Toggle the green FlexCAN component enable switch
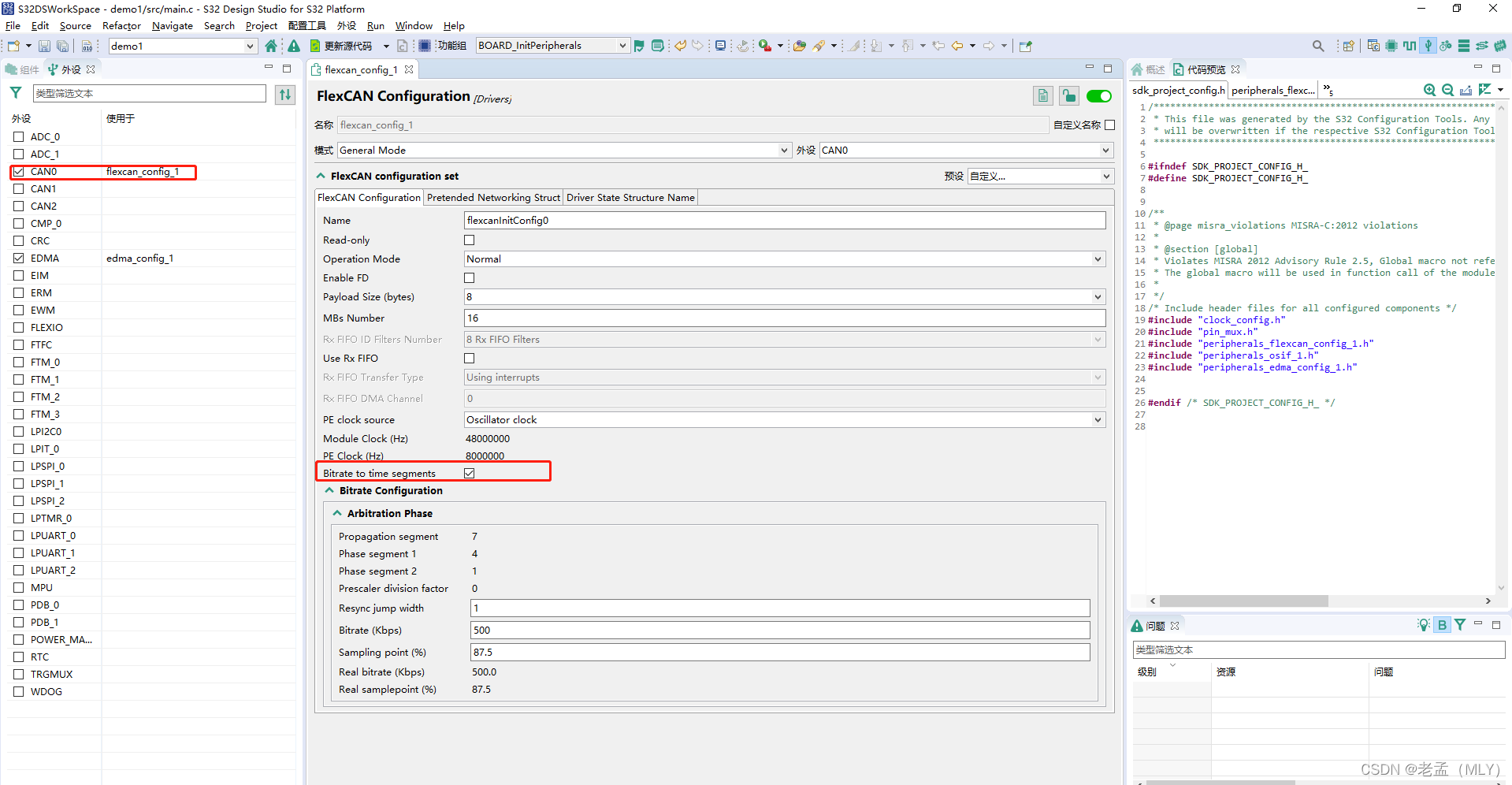Viewport: 1512px width, 785px height. (1098, 96)
